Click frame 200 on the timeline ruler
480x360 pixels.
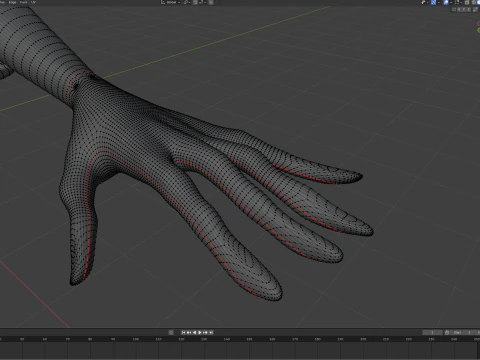tap(363, 339)
